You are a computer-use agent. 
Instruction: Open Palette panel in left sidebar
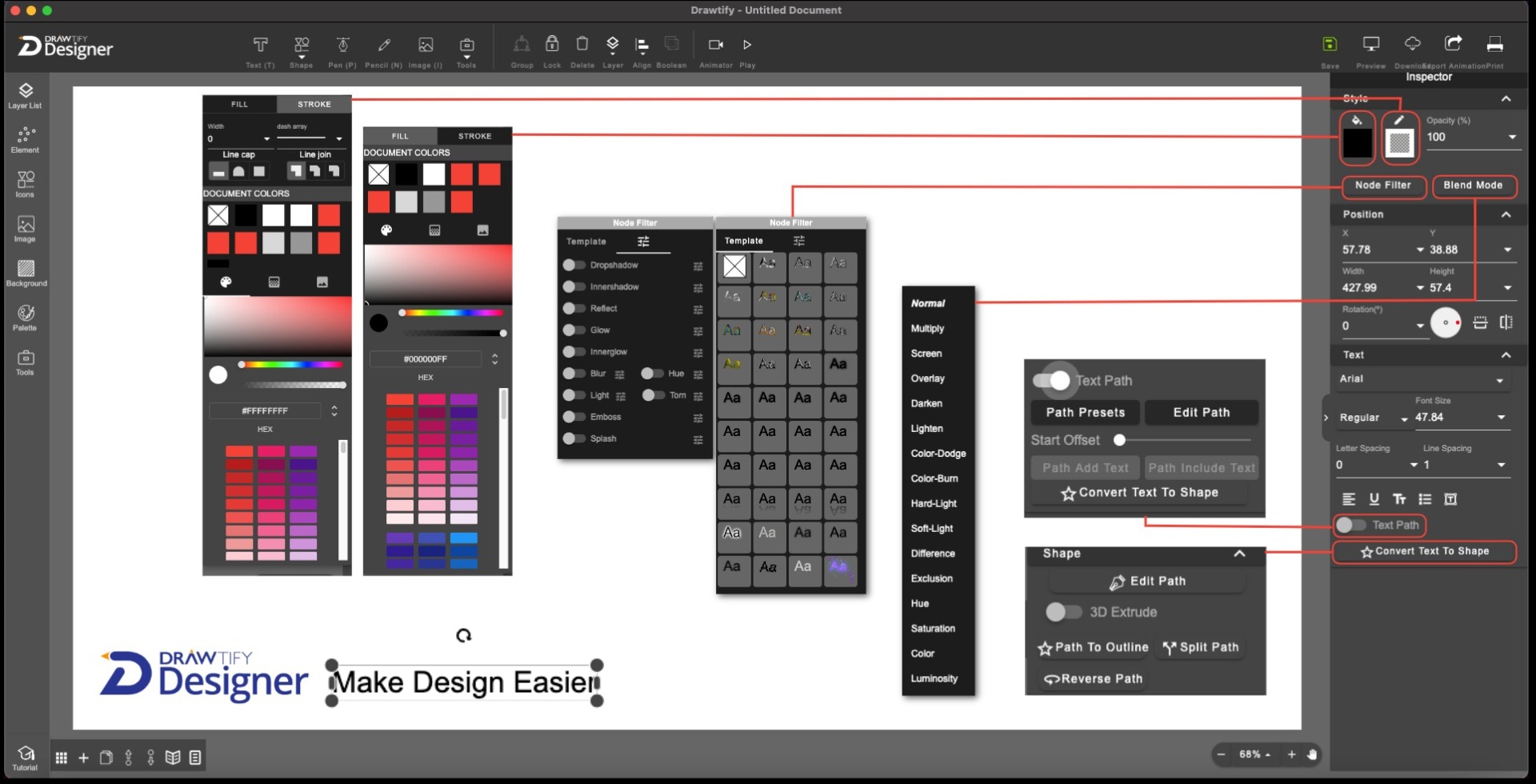(25, 318)
